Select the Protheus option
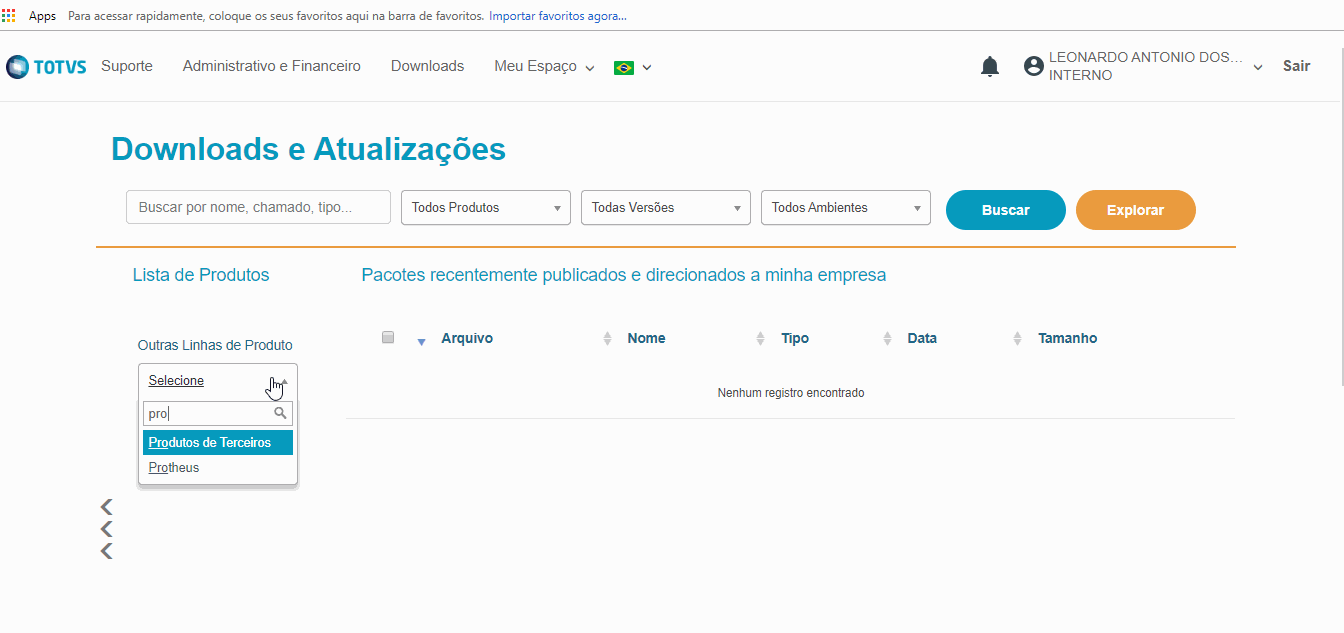The height and width of the screenshot is (633, 1344). click(x=218, y=468)
